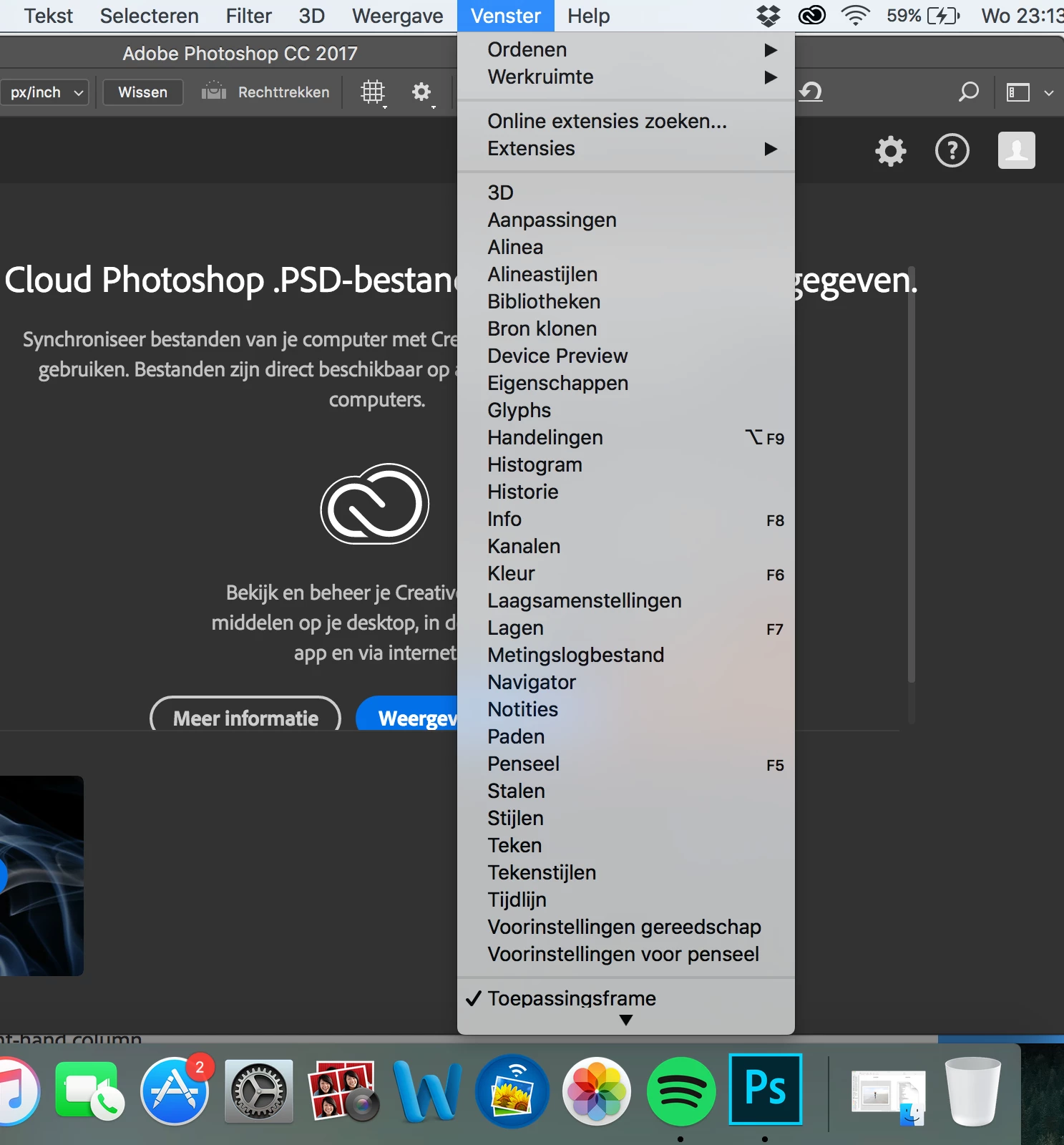Choose Historie panel from the menu
The width and height of the screenshot is (1064, 1145).
click(x=626, y=492)
